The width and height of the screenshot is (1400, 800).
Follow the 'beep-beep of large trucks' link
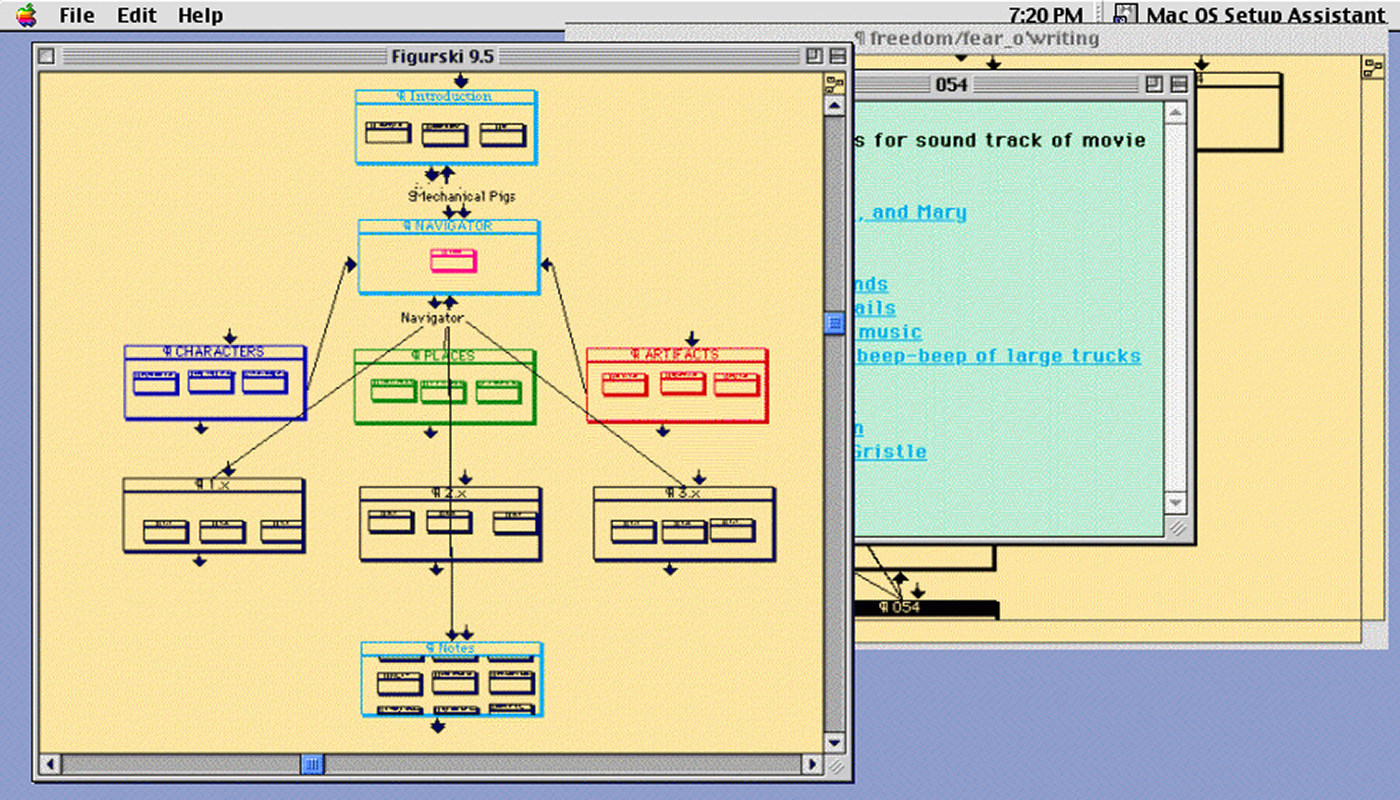pos(997,356)
